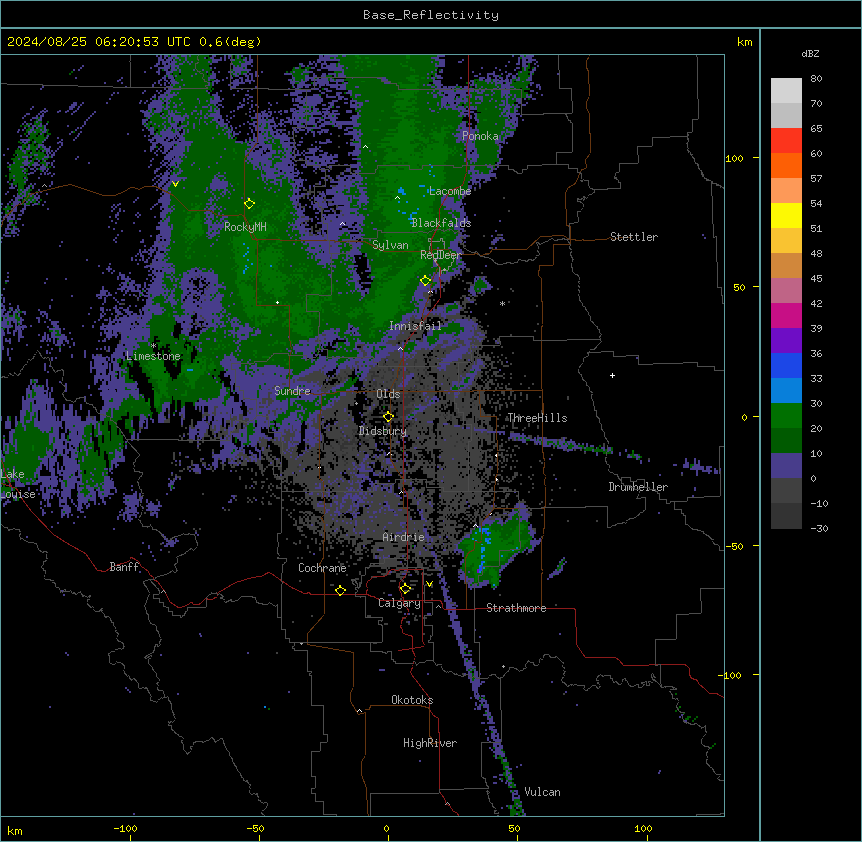
Task: Click the white caret marker west of Lacombe
Action: [397, 198]
